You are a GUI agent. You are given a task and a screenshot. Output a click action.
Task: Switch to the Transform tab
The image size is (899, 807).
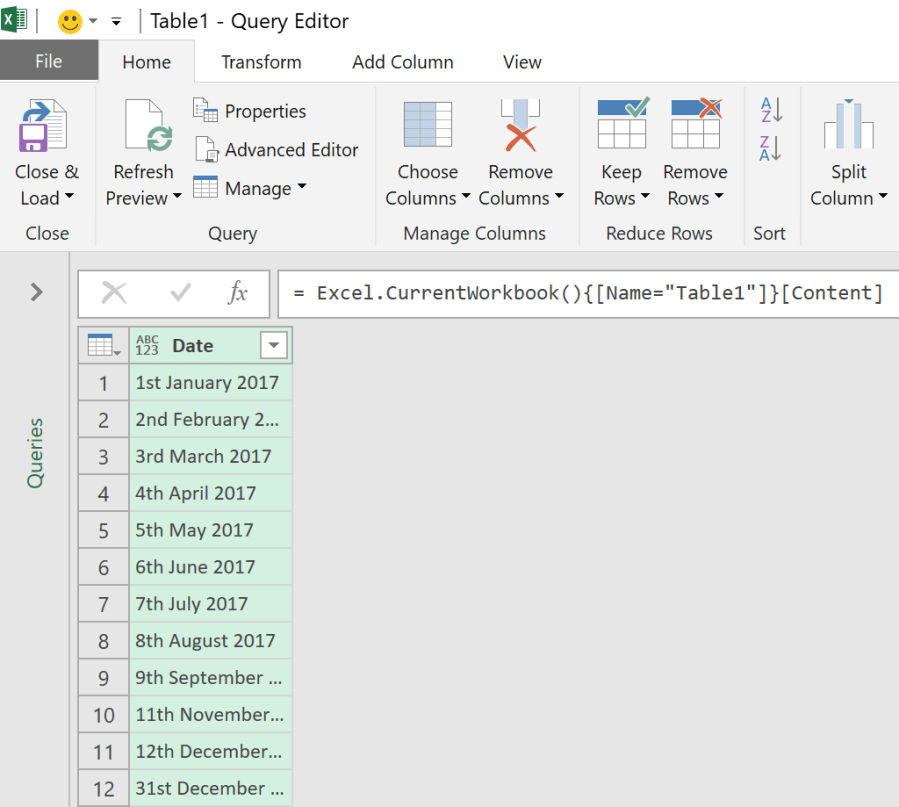pyautogui.click(x=261, y=62)
